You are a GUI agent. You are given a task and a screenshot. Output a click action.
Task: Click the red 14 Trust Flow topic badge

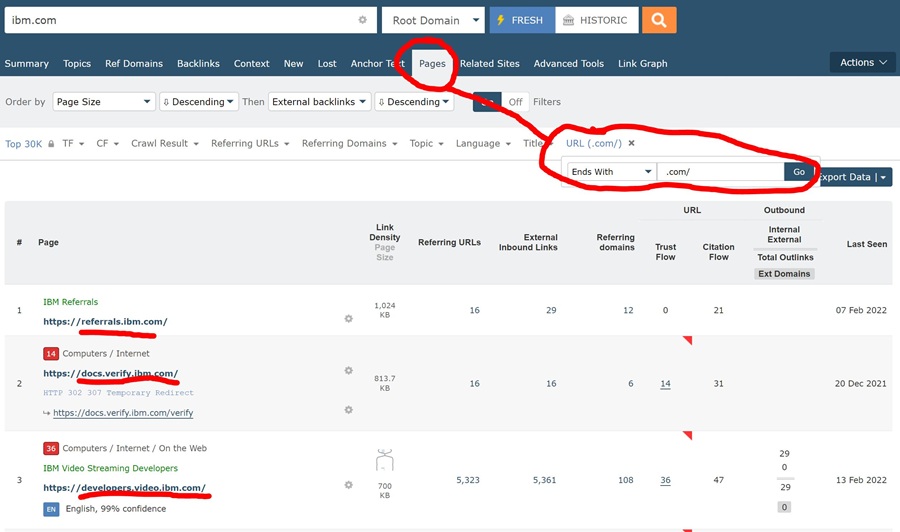[x=51, y=354]
